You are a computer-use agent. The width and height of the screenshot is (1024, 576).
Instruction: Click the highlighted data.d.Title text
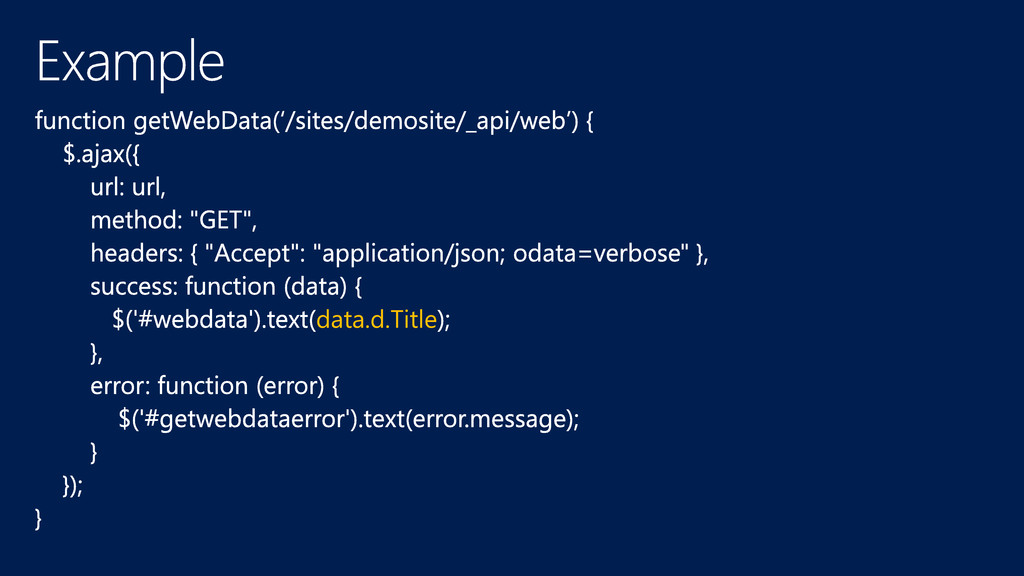click(376, 320)
